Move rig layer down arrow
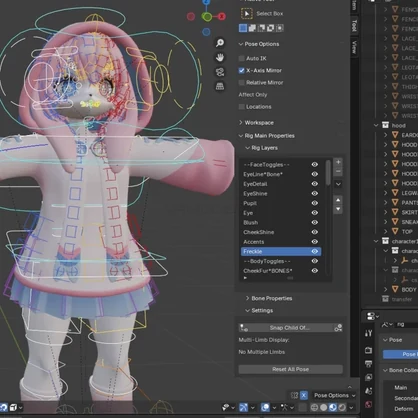Viewport: 418px width, 418px height. (338, 209)
